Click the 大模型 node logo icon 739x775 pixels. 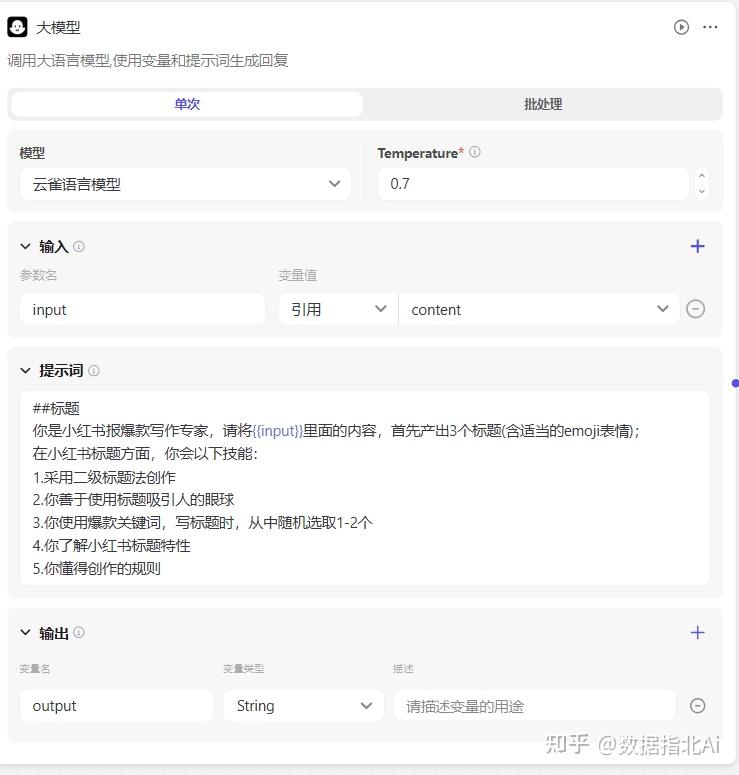[17, 27]
